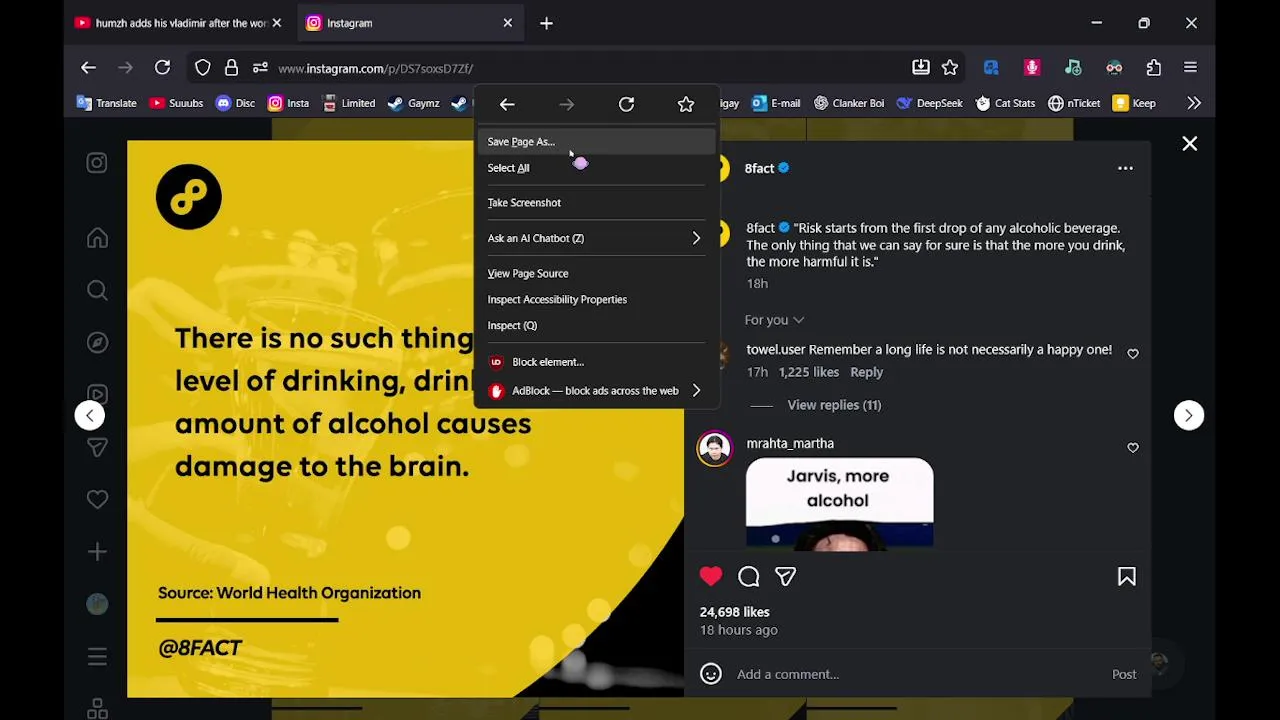Click context menu Bookmark star

pyautogui.click(x=686, y=104)
